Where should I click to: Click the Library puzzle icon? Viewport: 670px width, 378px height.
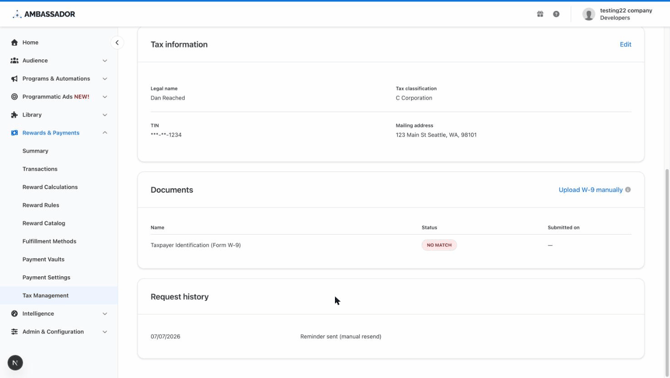(x=15, y=115)
